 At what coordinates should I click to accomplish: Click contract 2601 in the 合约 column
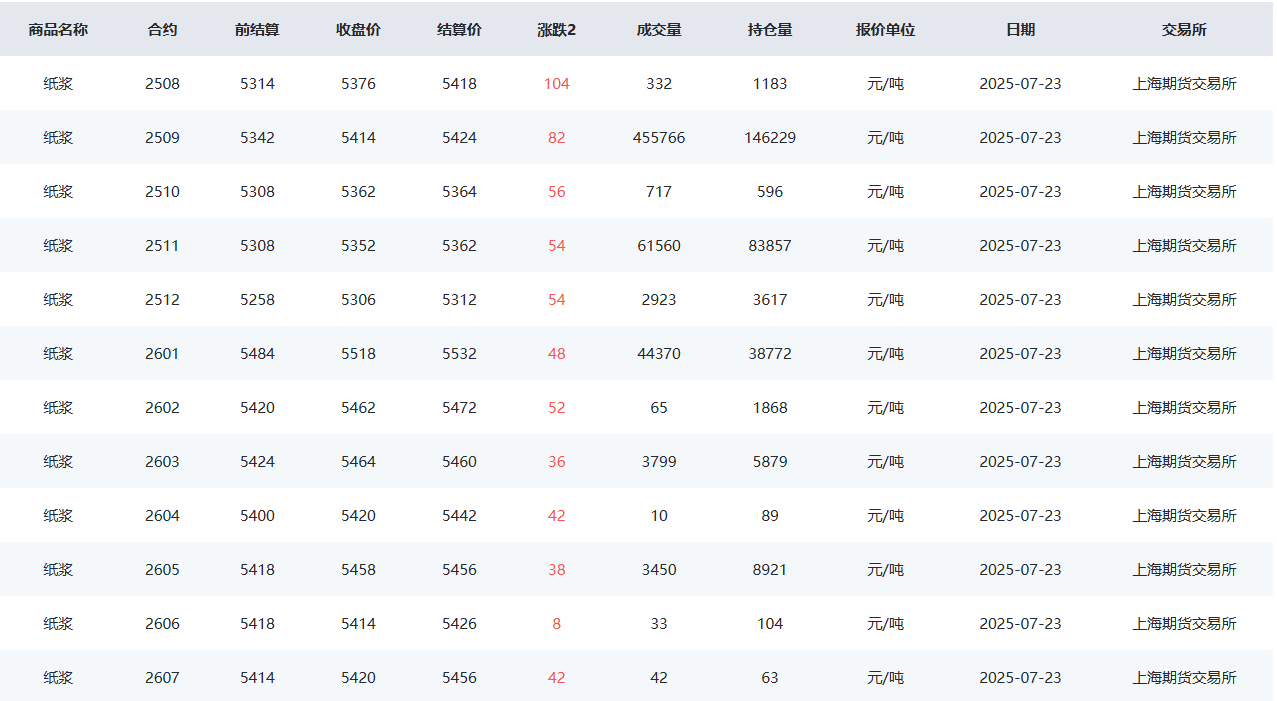point(162,354)
